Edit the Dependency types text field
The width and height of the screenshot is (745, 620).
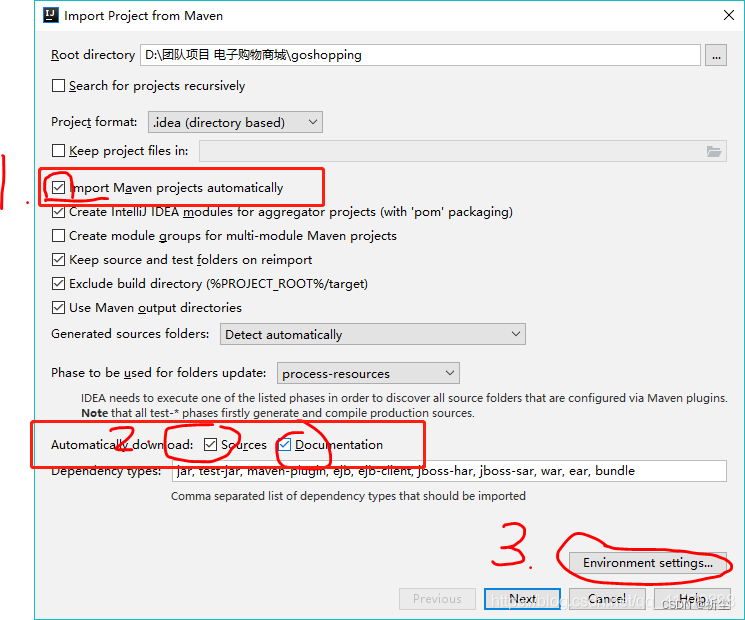tap(449, 471)
